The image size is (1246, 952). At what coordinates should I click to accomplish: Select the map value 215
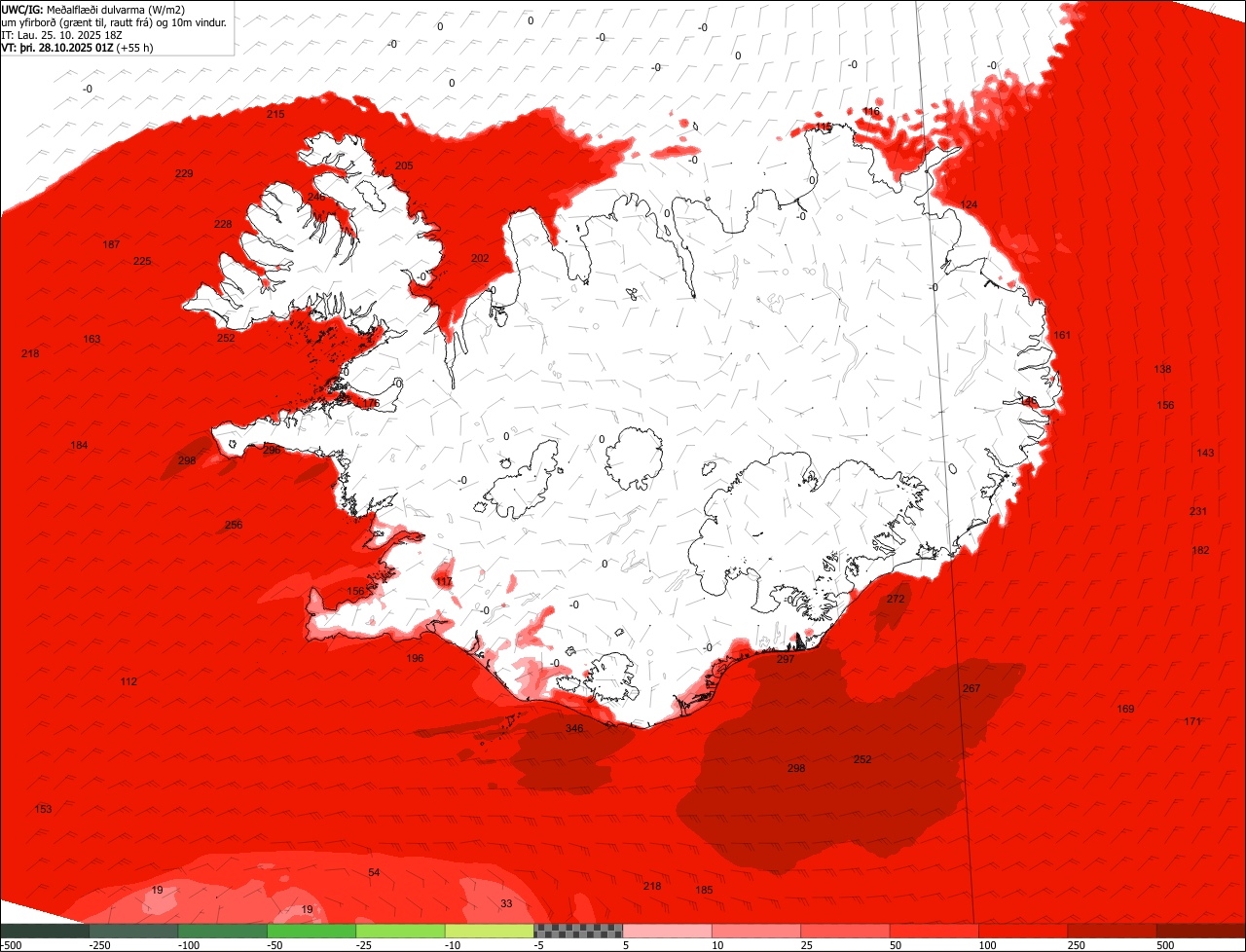tap(275, 114)
